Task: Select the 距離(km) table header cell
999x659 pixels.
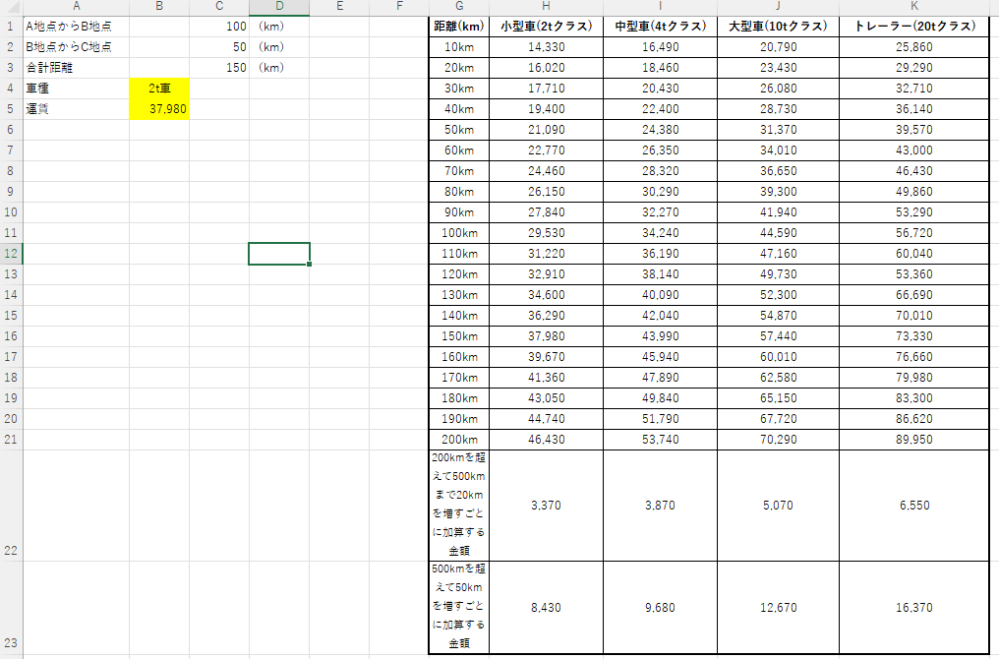Action: (x=459, y=27)
